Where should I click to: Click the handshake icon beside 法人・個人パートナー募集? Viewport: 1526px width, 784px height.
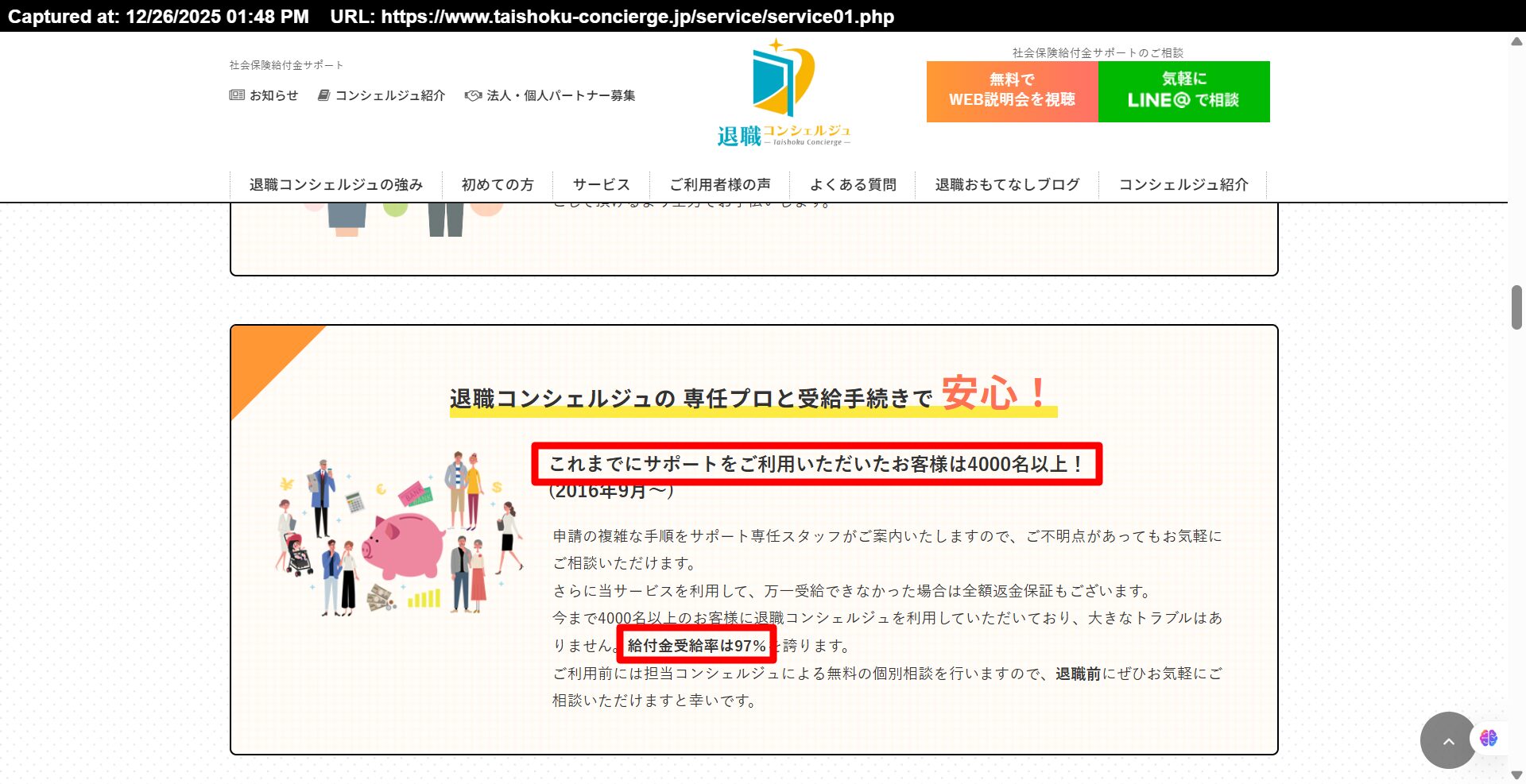point(473,95)
